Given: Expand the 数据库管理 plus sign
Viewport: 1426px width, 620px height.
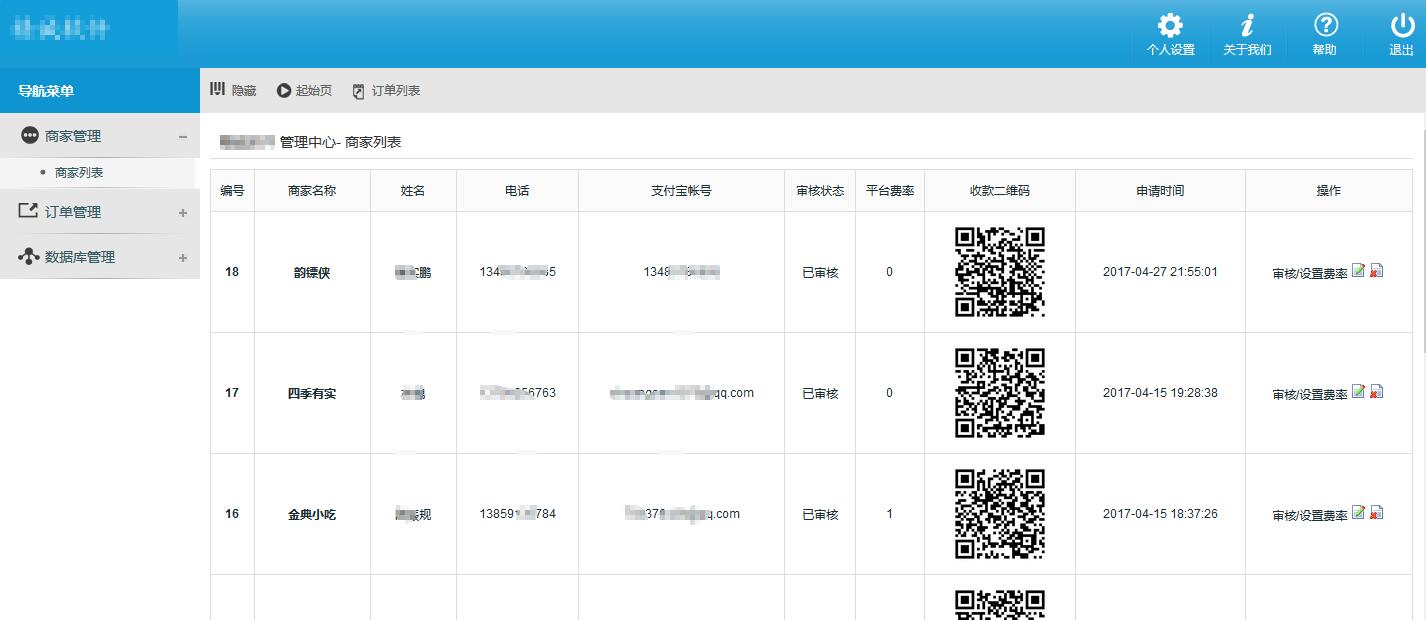Looking at the screenshot, I should [x=182, y=258].
